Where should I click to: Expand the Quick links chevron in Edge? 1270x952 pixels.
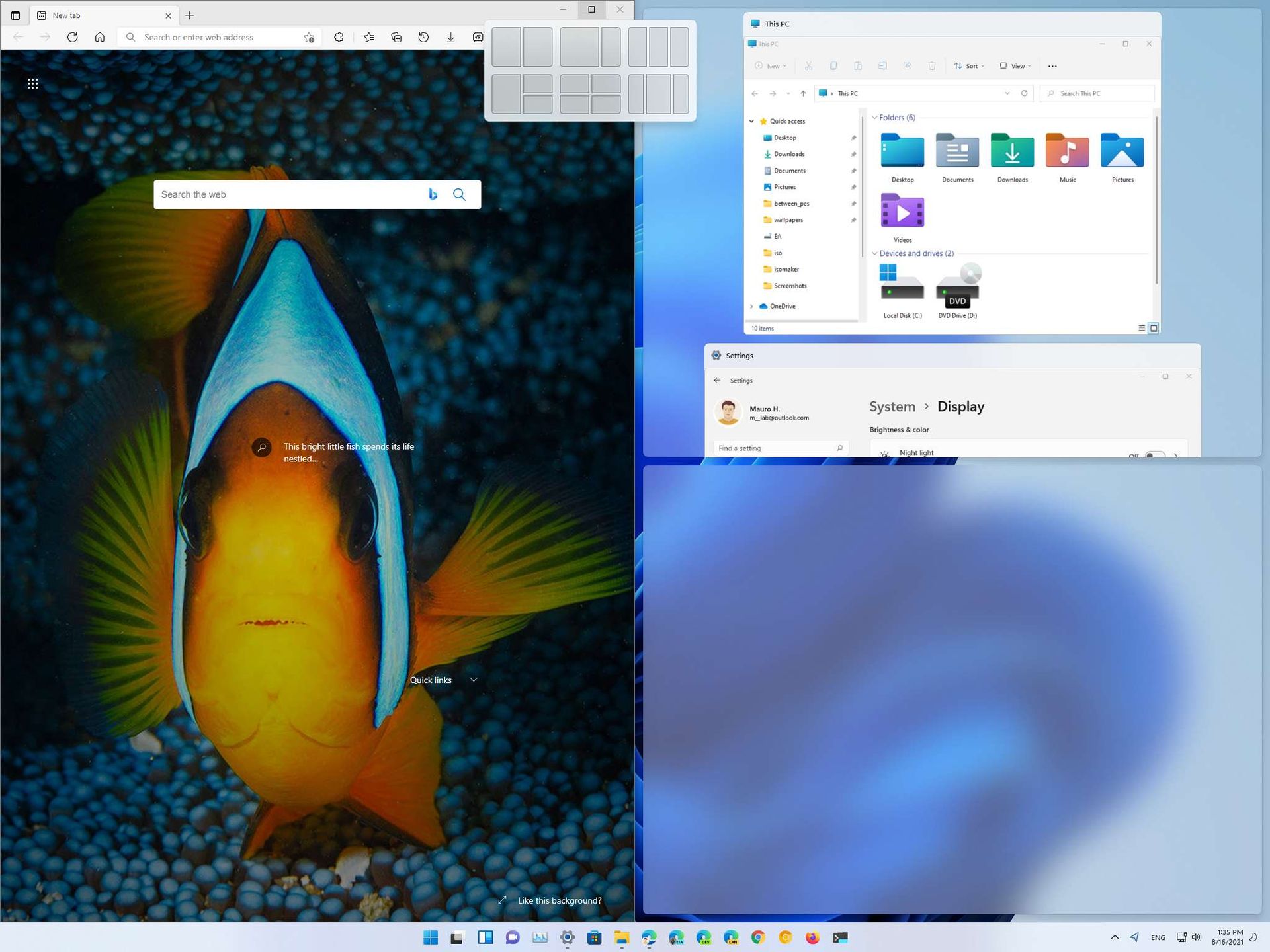tap(474, 680)
